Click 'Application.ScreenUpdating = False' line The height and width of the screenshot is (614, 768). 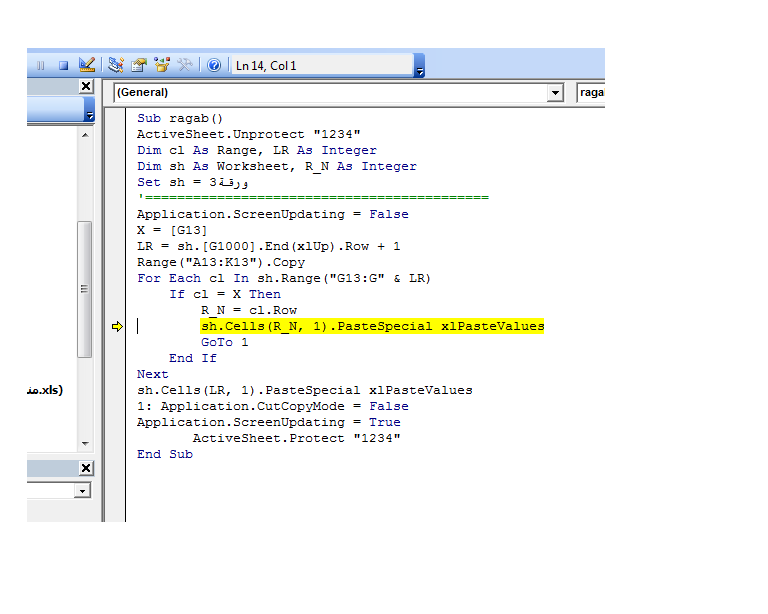click(273, 214)
